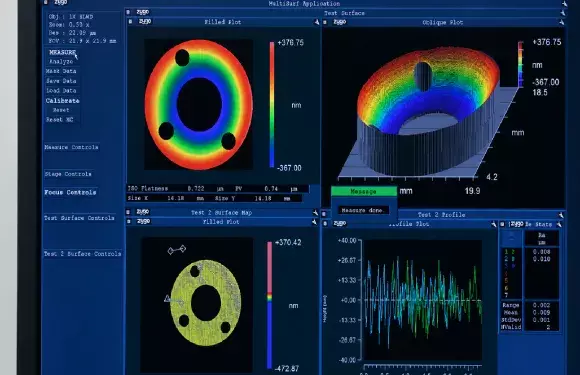Click the lower Filled Plot color scale bar

coord(269,305)
